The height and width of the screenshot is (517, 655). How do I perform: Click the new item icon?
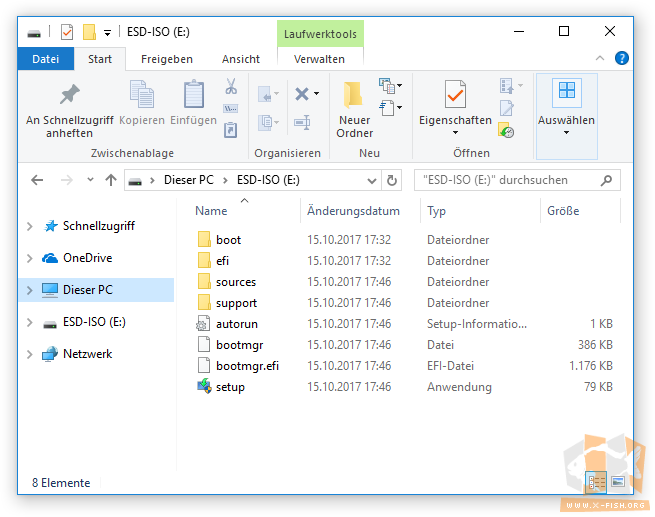386,86
